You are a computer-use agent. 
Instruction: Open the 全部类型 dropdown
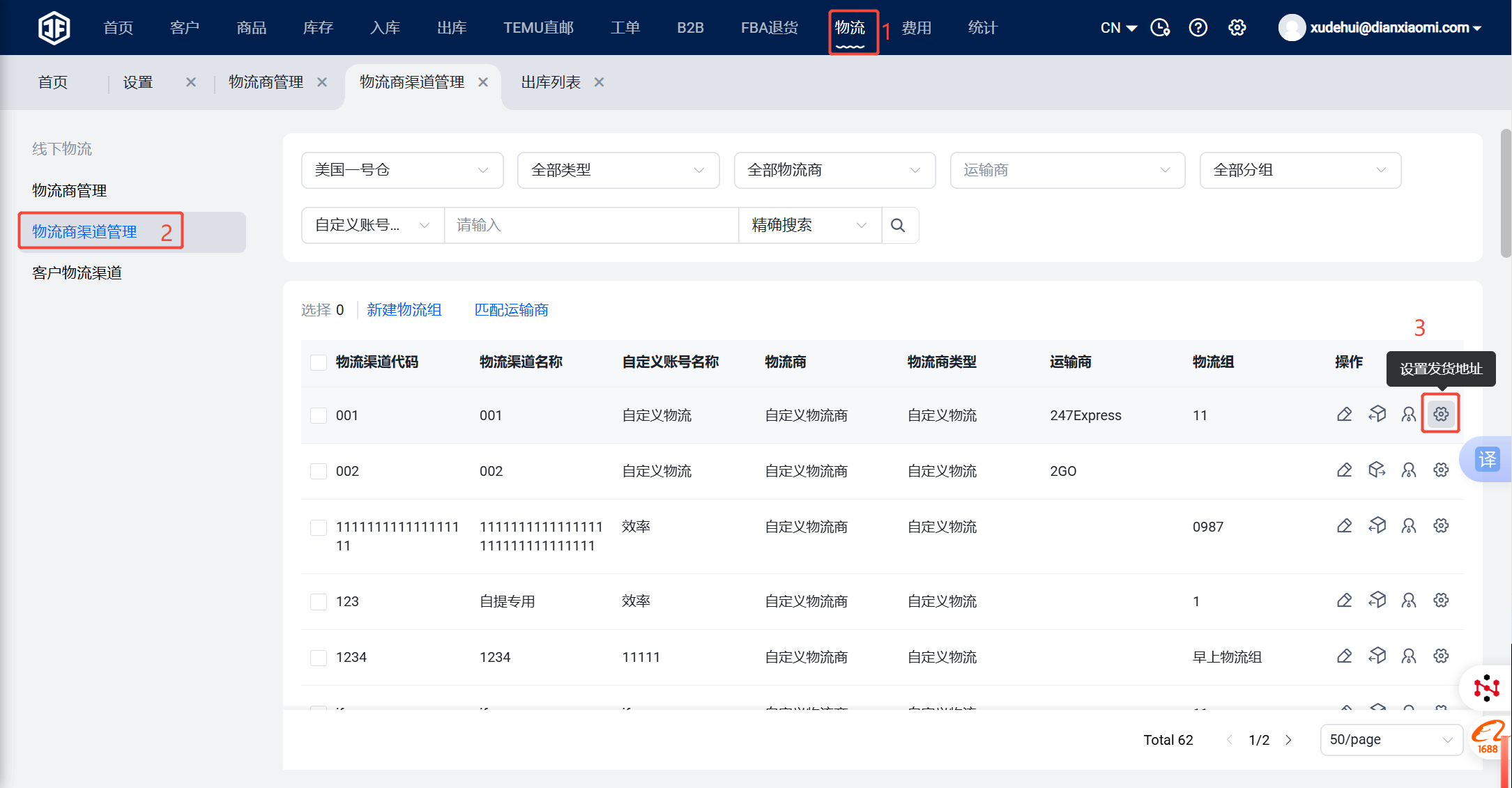click(x=618, y=170)
